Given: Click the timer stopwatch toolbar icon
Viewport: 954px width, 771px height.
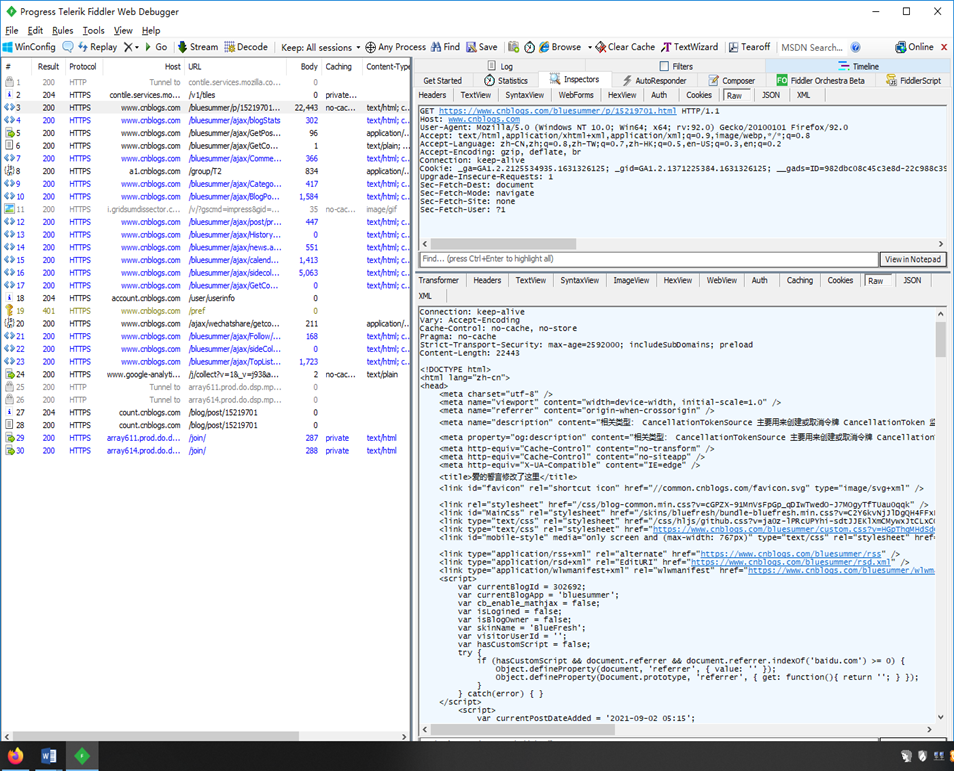Looking at the screenshot, I should point(529,47).
